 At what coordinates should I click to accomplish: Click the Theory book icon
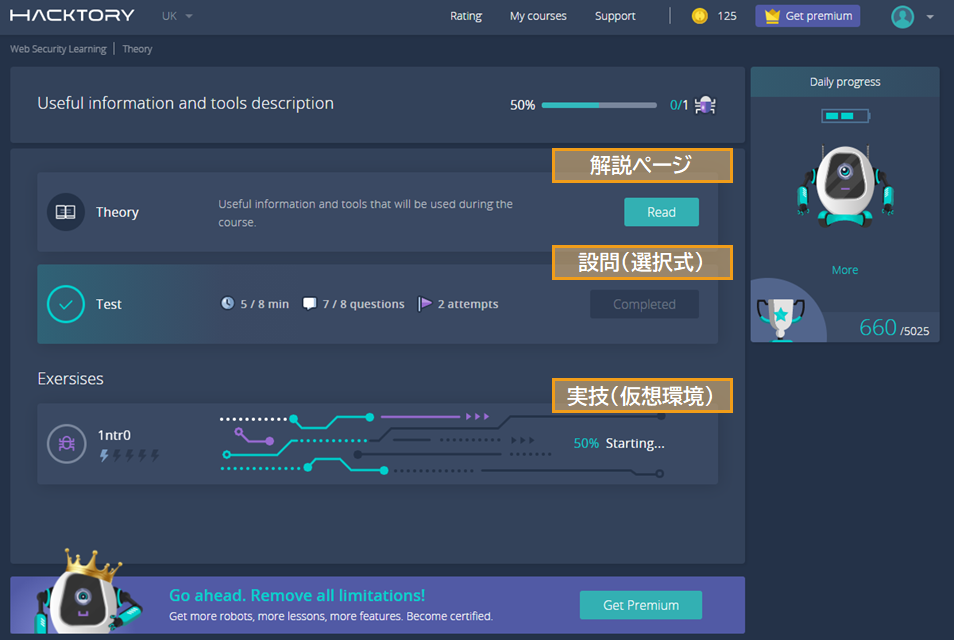tap(64, 211)
